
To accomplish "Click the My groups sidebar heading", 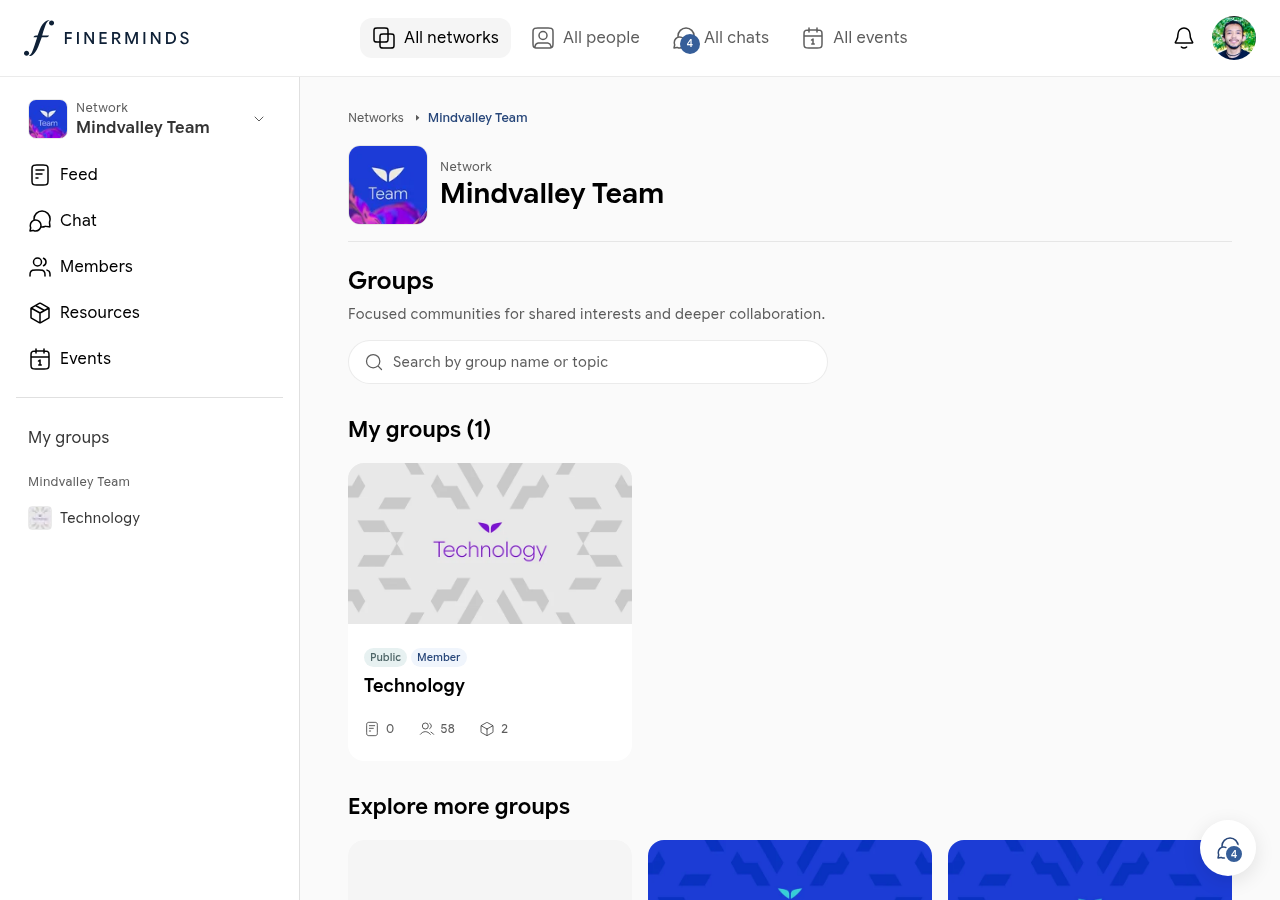I will pyautogui.click(x=69, y=438).
